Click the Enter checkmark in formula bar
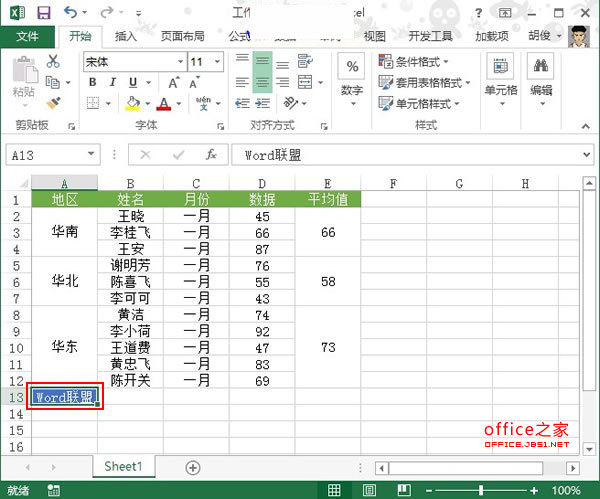 click(x=178, y=155)
